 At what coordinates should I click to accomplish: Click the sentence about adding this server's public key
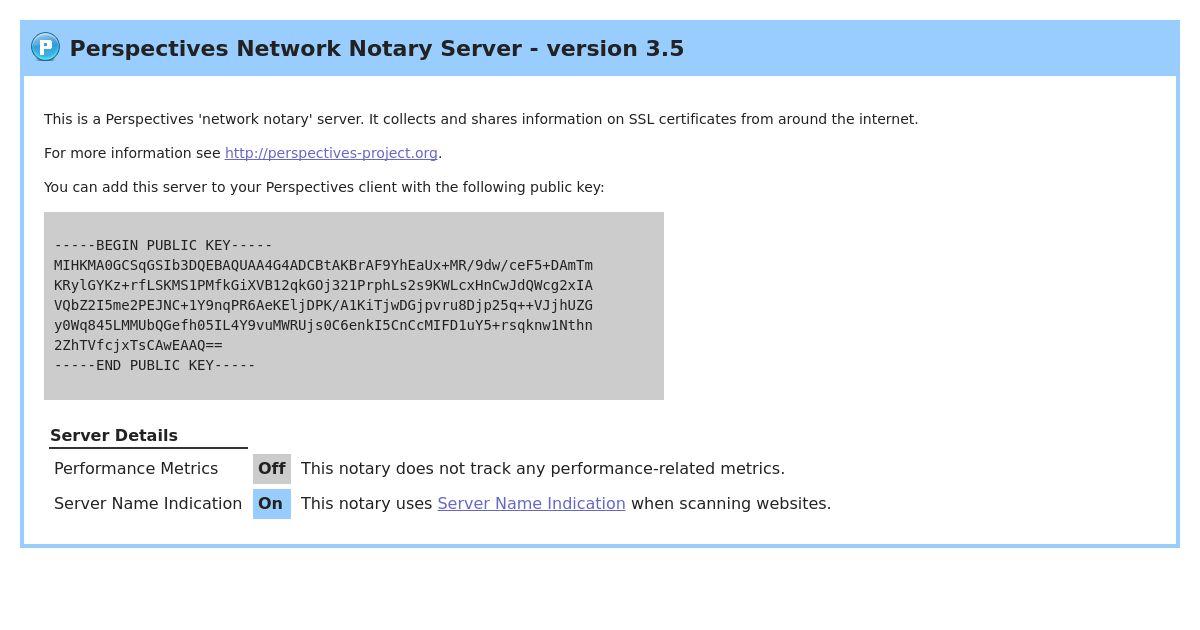(324, 187)
